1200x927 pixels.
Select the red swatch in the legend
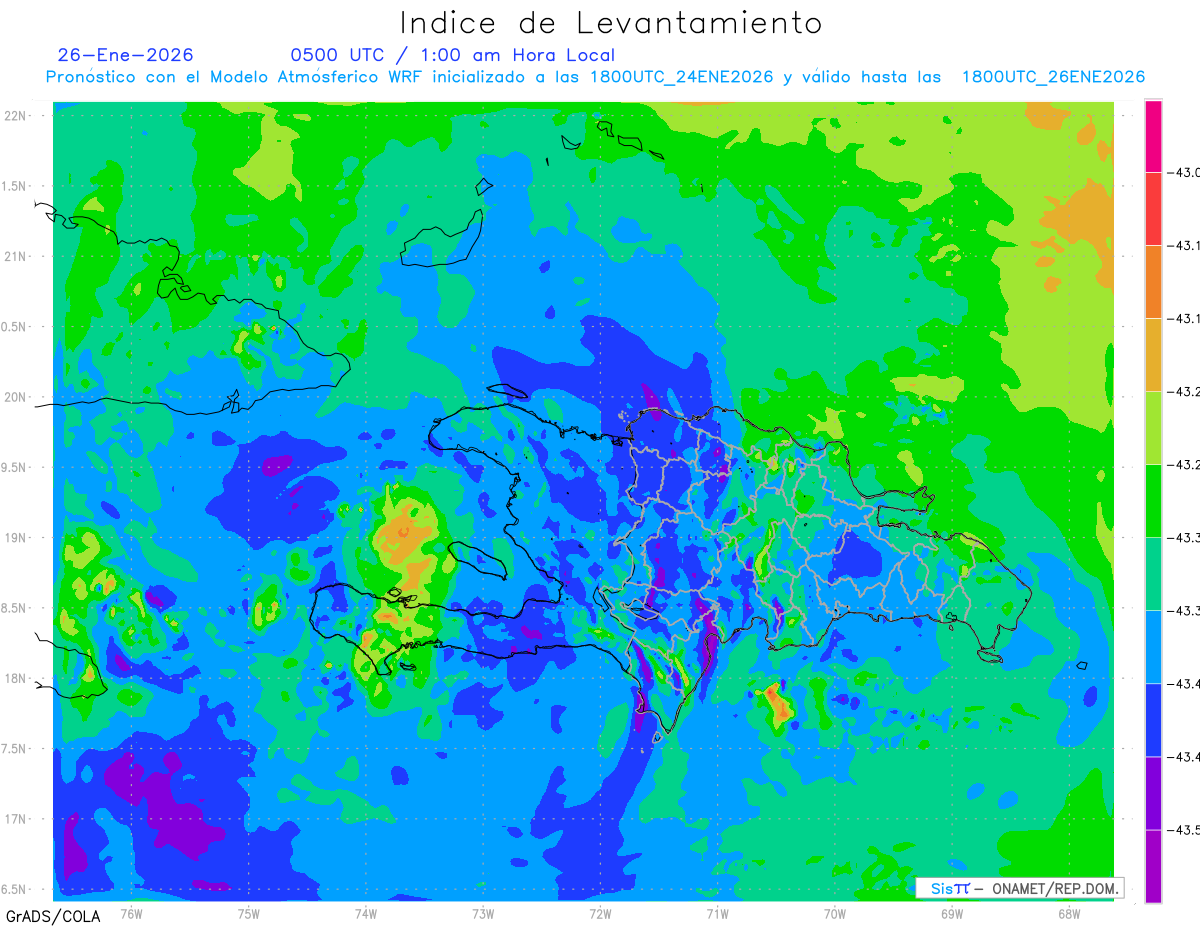[1153, 209]
